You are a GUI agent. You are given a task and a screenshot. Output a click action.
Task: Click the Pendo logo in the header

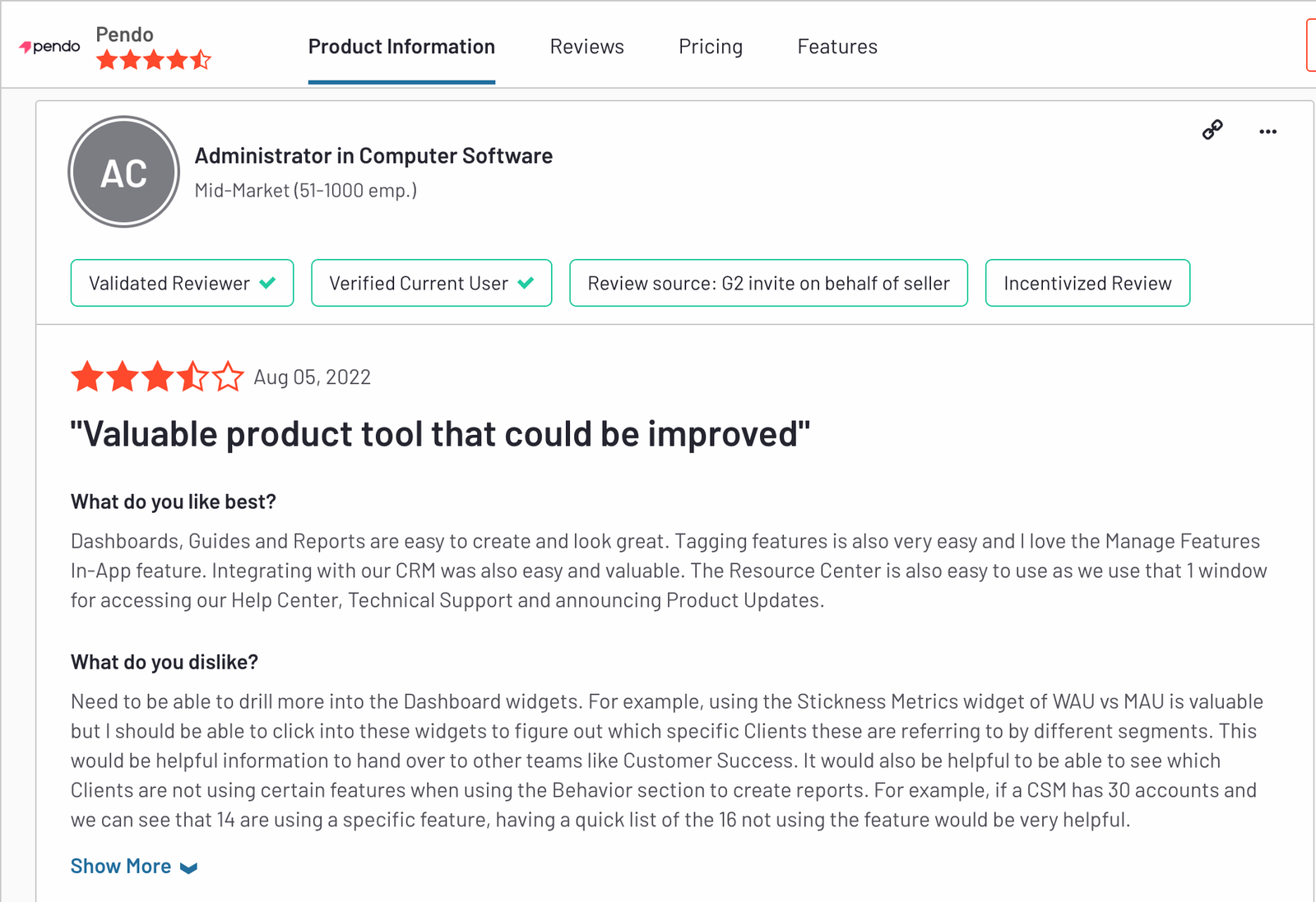click(49, 47)
